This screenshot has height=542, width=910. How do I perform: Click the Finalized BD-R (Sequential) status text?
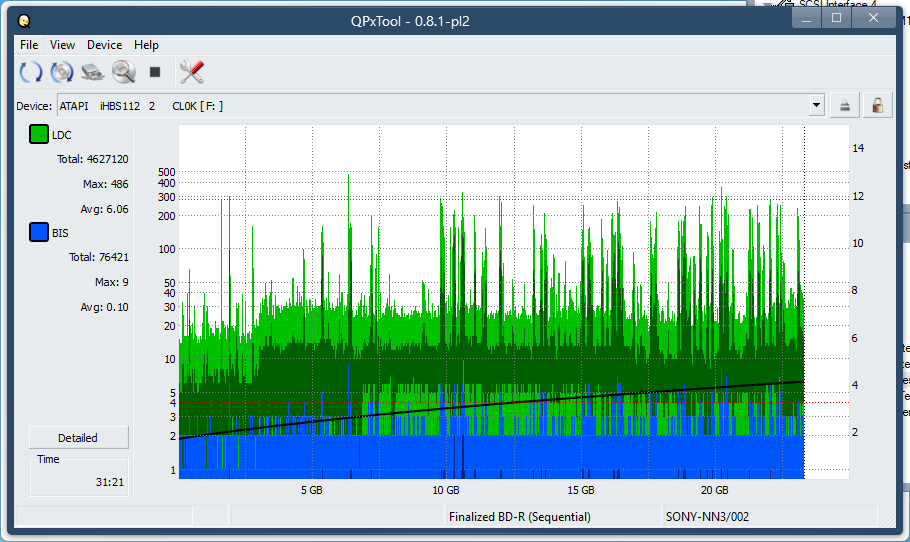point(519,516)
